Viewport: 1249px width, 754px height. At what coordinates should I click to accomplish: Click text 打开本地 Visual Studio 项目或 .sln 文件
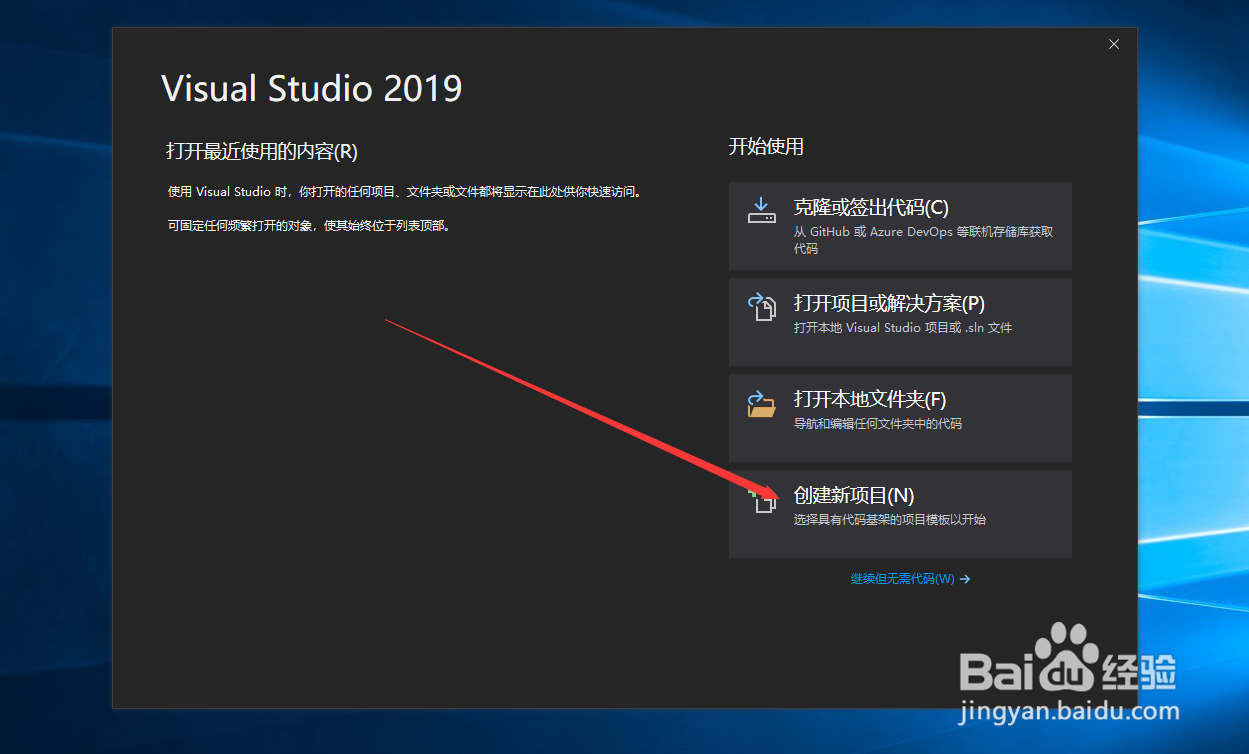[x=903, y=327]
